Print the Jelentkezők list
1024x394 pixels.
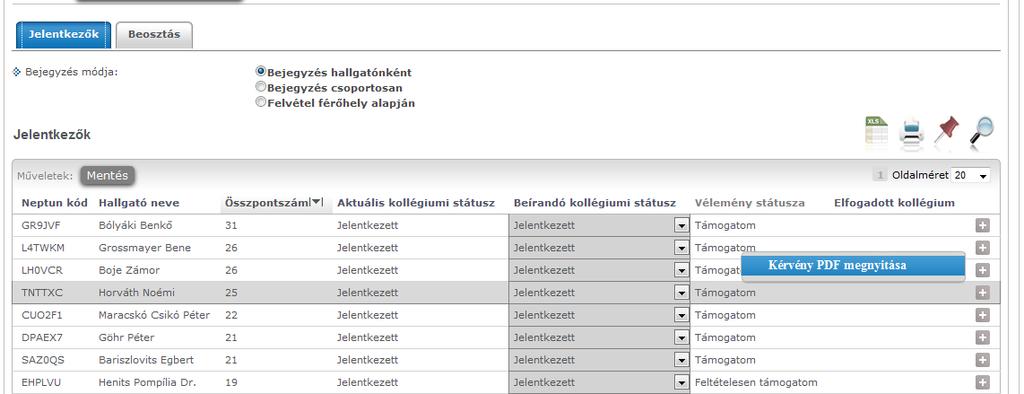click(x=912, y=131)
